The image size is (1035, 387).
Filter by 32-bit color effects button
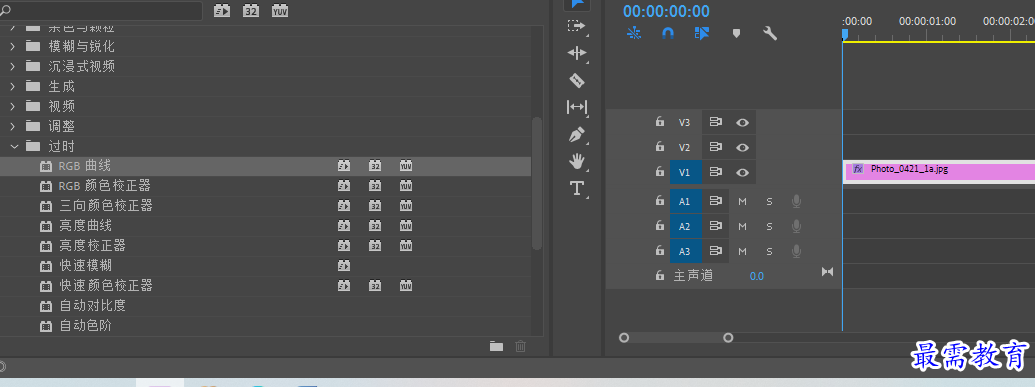(x=251, y=11)
